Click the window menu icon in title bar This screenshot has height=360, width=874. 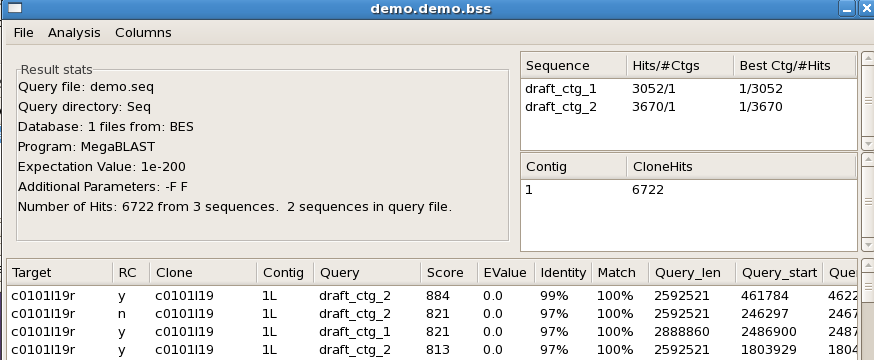coord(15,8)
